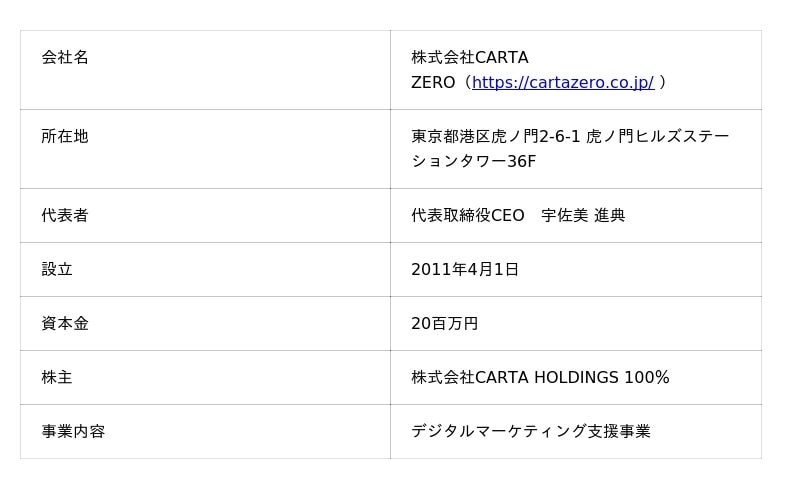This screenshot has width=800, height=489.
Task: Click the 設立 label cell
Action: click(x=57, y=269)
